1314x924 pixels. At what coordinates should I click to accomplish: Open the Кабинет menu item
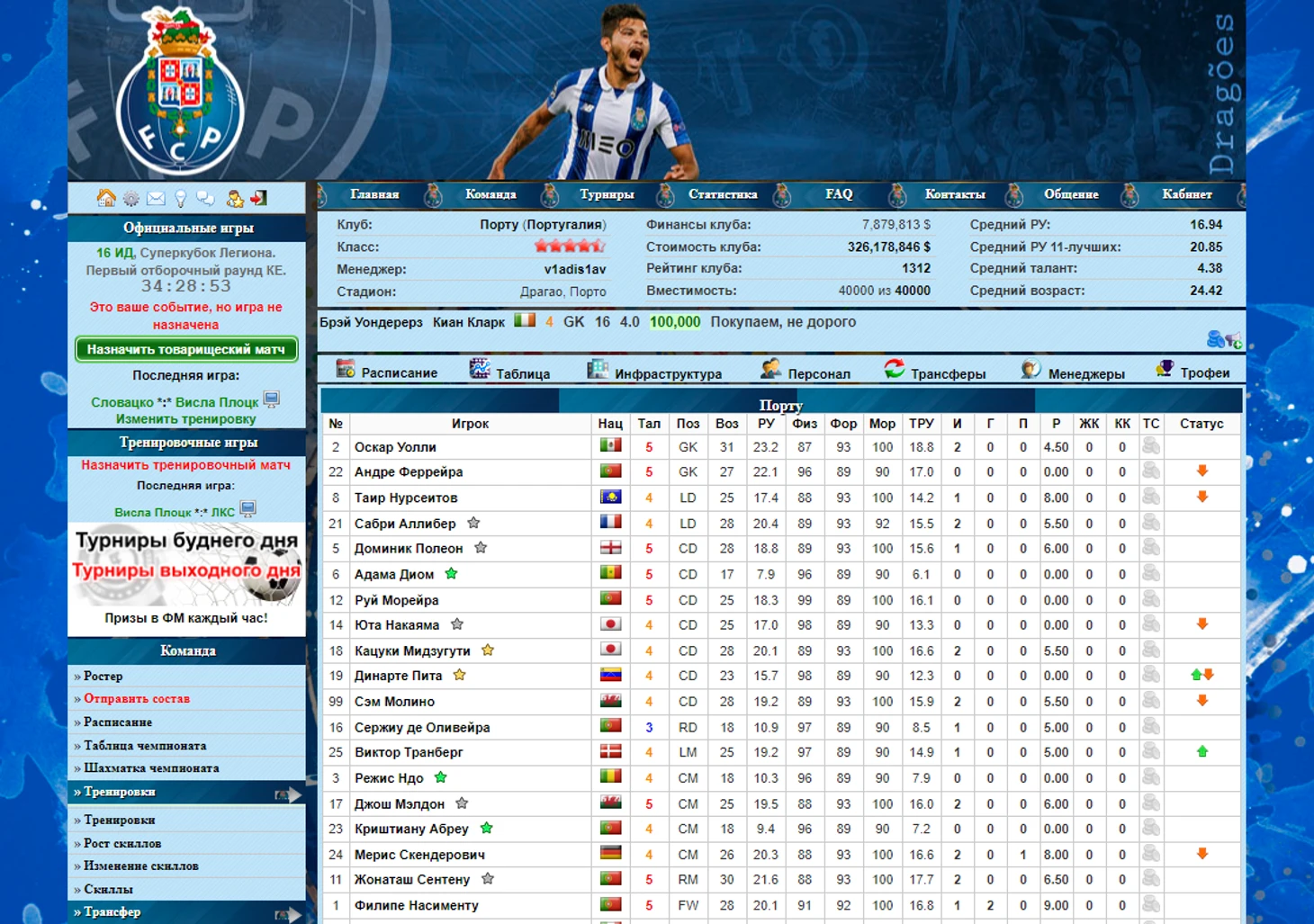(x=1187, y=194)
